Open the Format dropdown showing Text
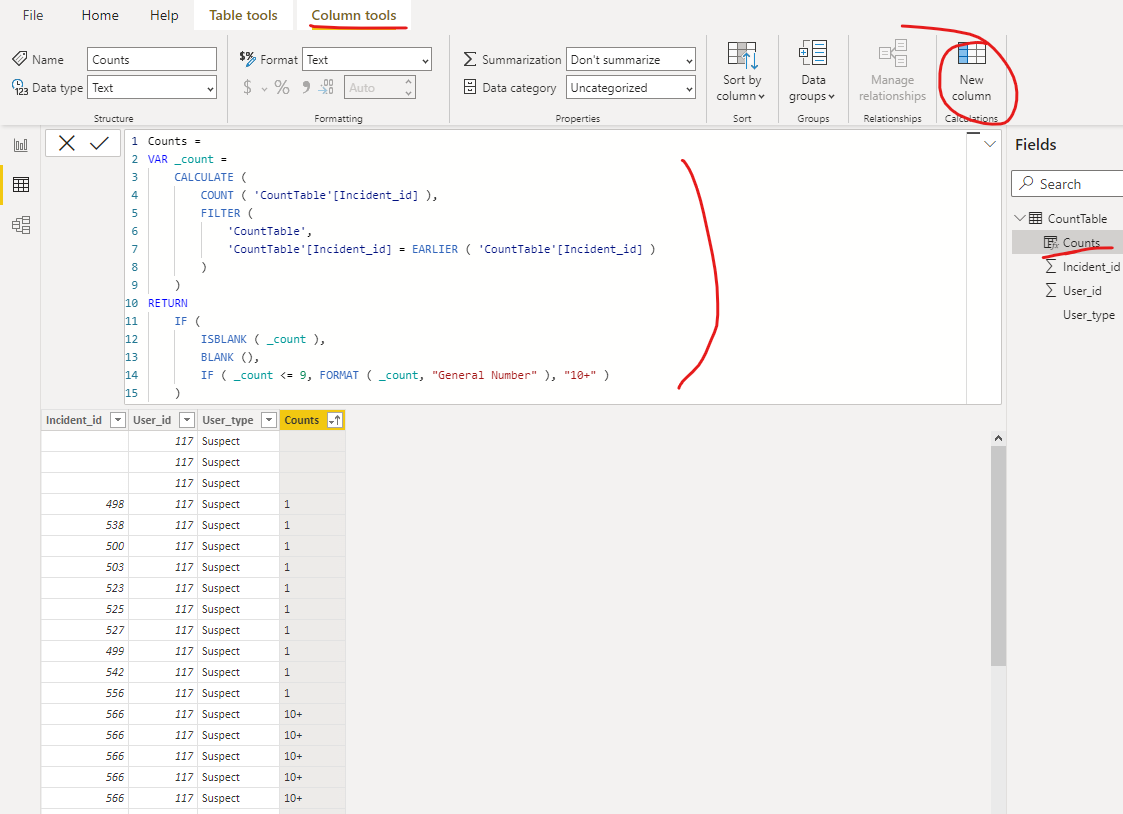The image size is (1123, 814). point(367,59)
